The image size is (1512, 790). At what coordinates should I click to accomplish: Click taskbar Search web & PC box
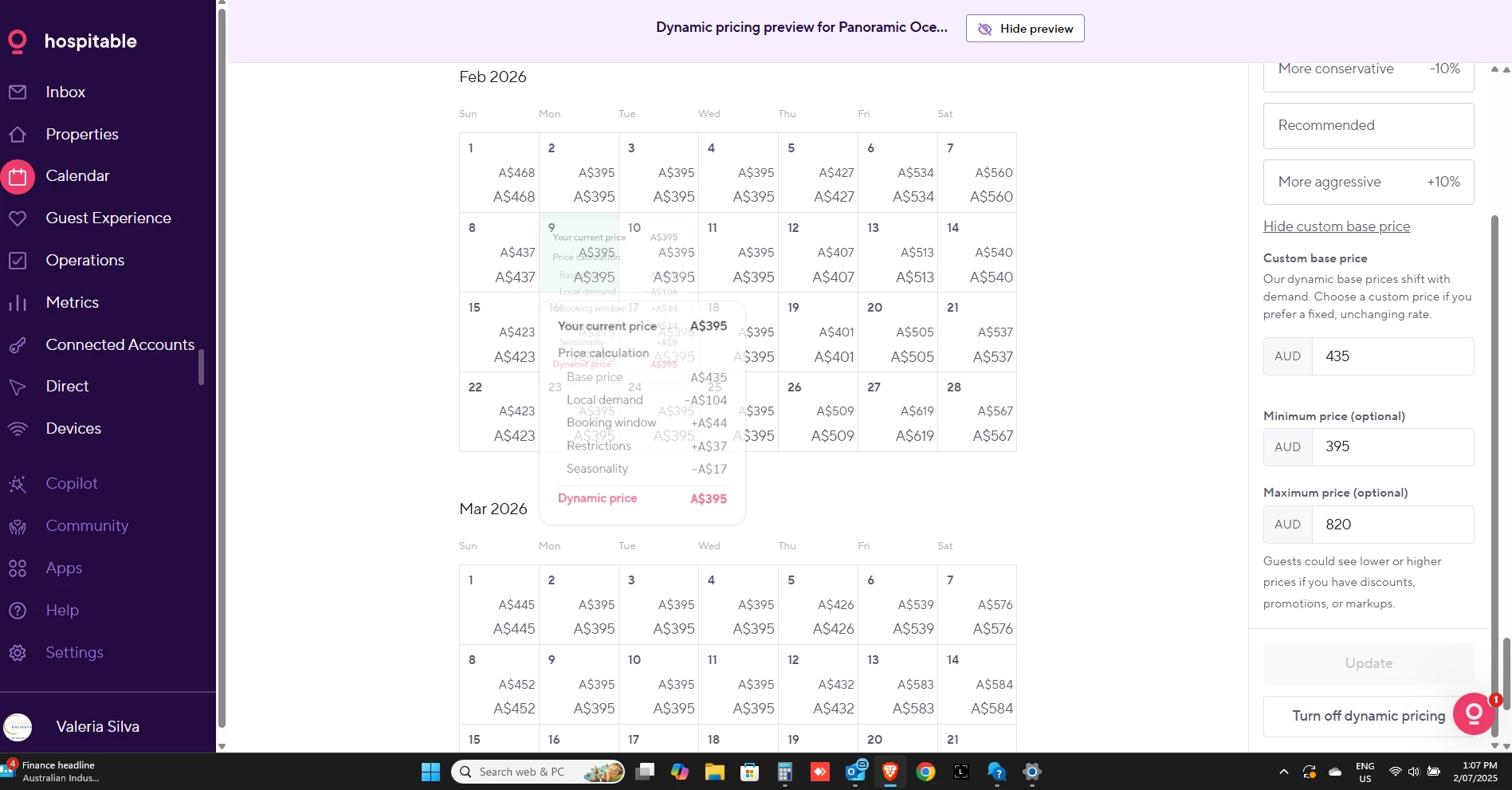pyautogui.click(x=538, y=772)
